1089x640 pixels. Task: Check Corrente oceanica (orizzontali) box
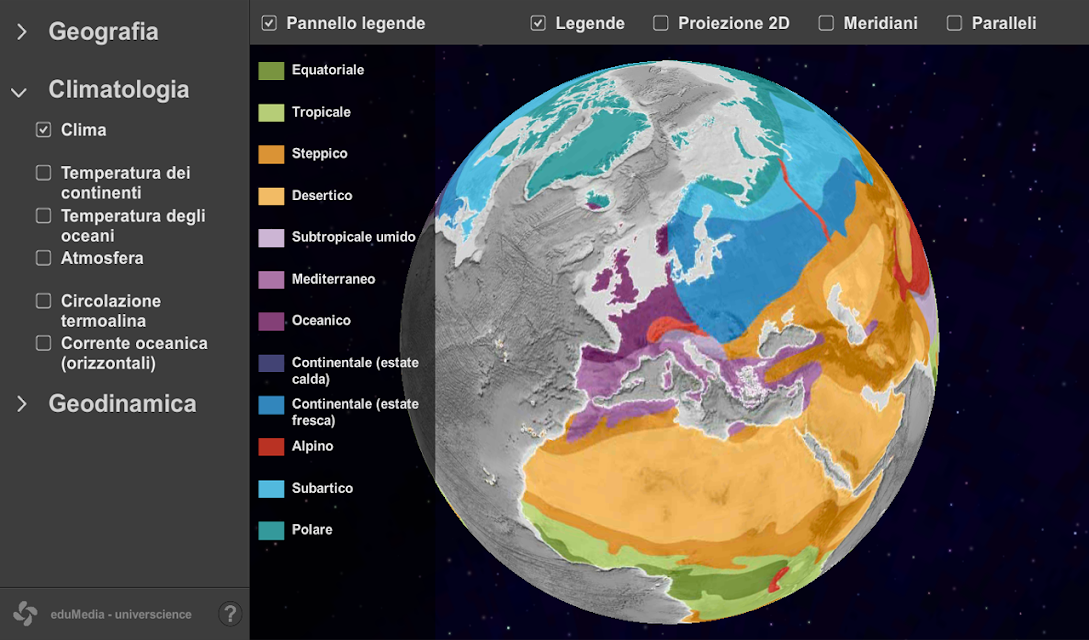coord(43,344)
